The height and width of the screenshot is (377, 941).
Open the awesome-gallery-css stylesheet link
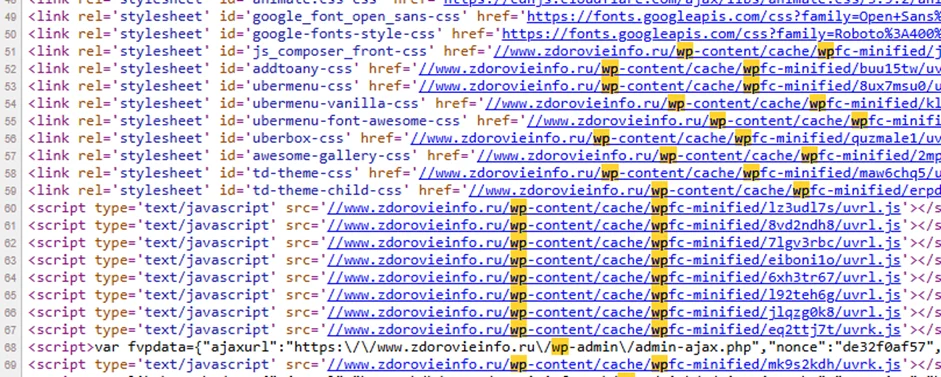click(708, 155)
